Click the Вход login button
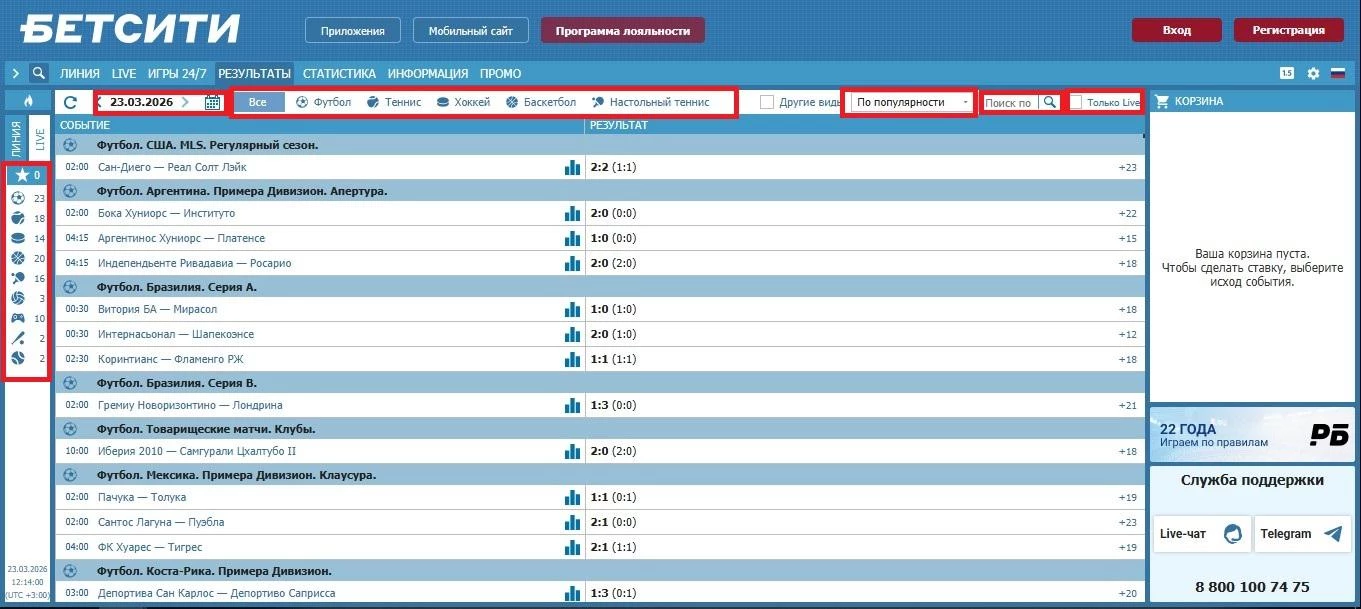The image size is (1361, 609). [x=1177, y=30]
